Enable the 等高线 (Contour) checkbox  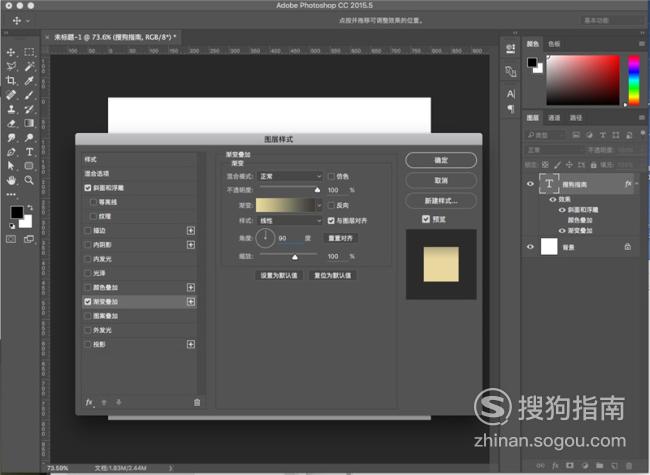click(x=94, y=202)
